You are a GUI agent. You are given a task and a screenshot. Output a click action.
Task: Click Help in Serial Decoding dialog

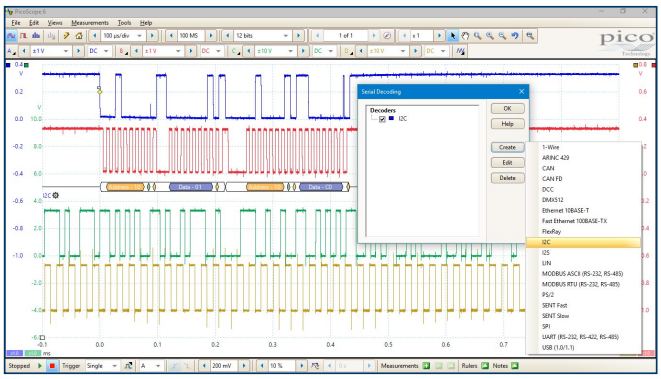point(508,124)
